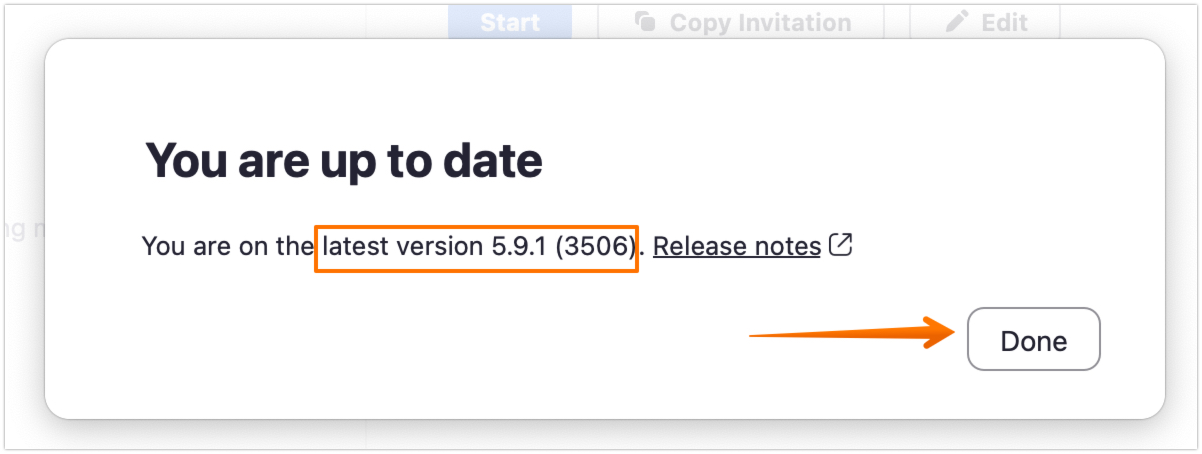Click the word "date" in the heading
Viewport: 1202px width, 454px height.
(494, 161)
